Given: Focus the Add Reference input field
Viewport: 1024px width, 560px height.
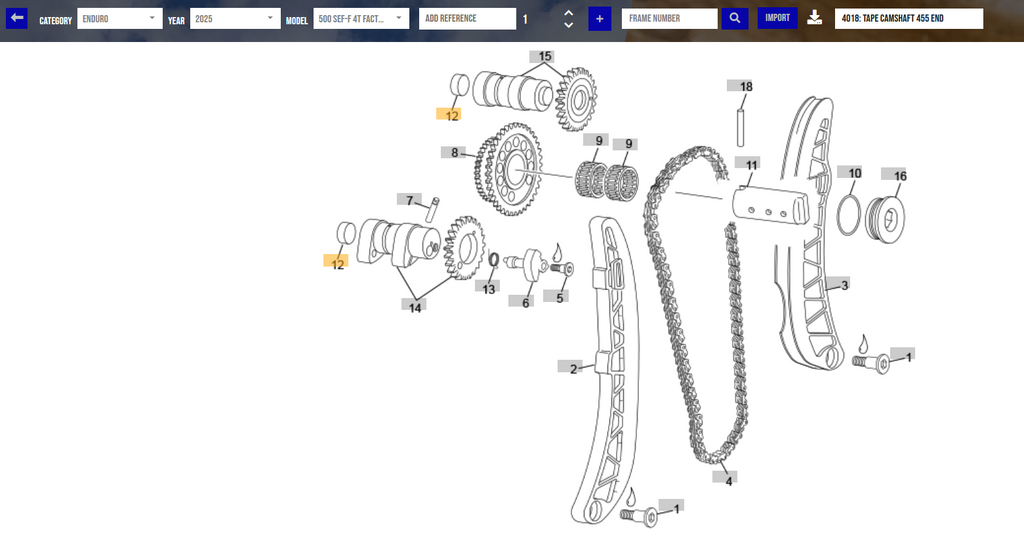Looking at the screenshot, I should 467,19.
